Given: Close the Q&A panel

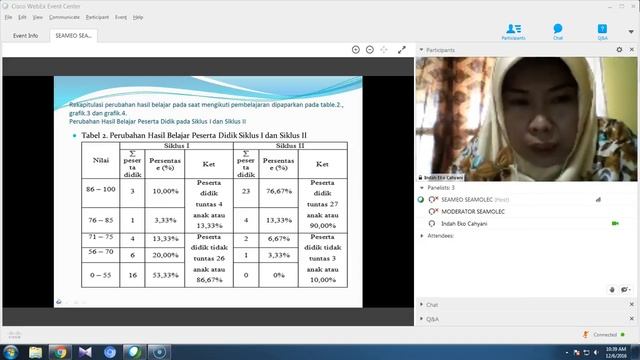Looking at the screenshot, I should tap(632, 319).
